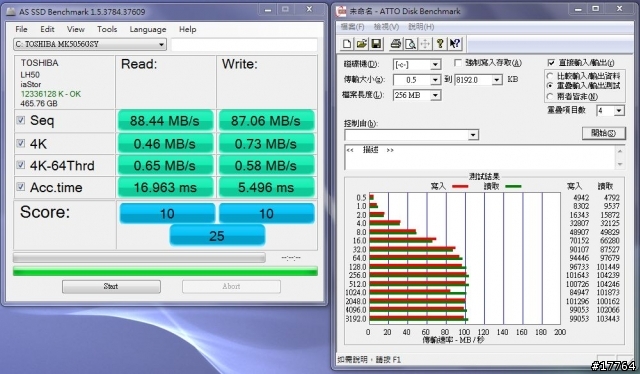Click the Print icon in ATTO toolbar
This screenshot has height=374, width=640.
pyautogui.click(x=396, y=44)
